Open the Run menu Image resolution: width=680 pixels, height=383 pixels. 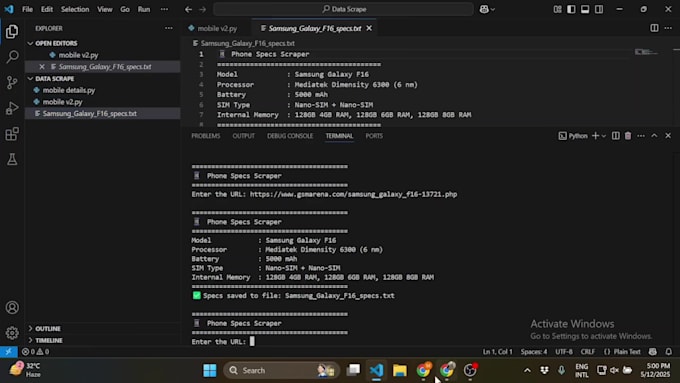coord(144,9)
